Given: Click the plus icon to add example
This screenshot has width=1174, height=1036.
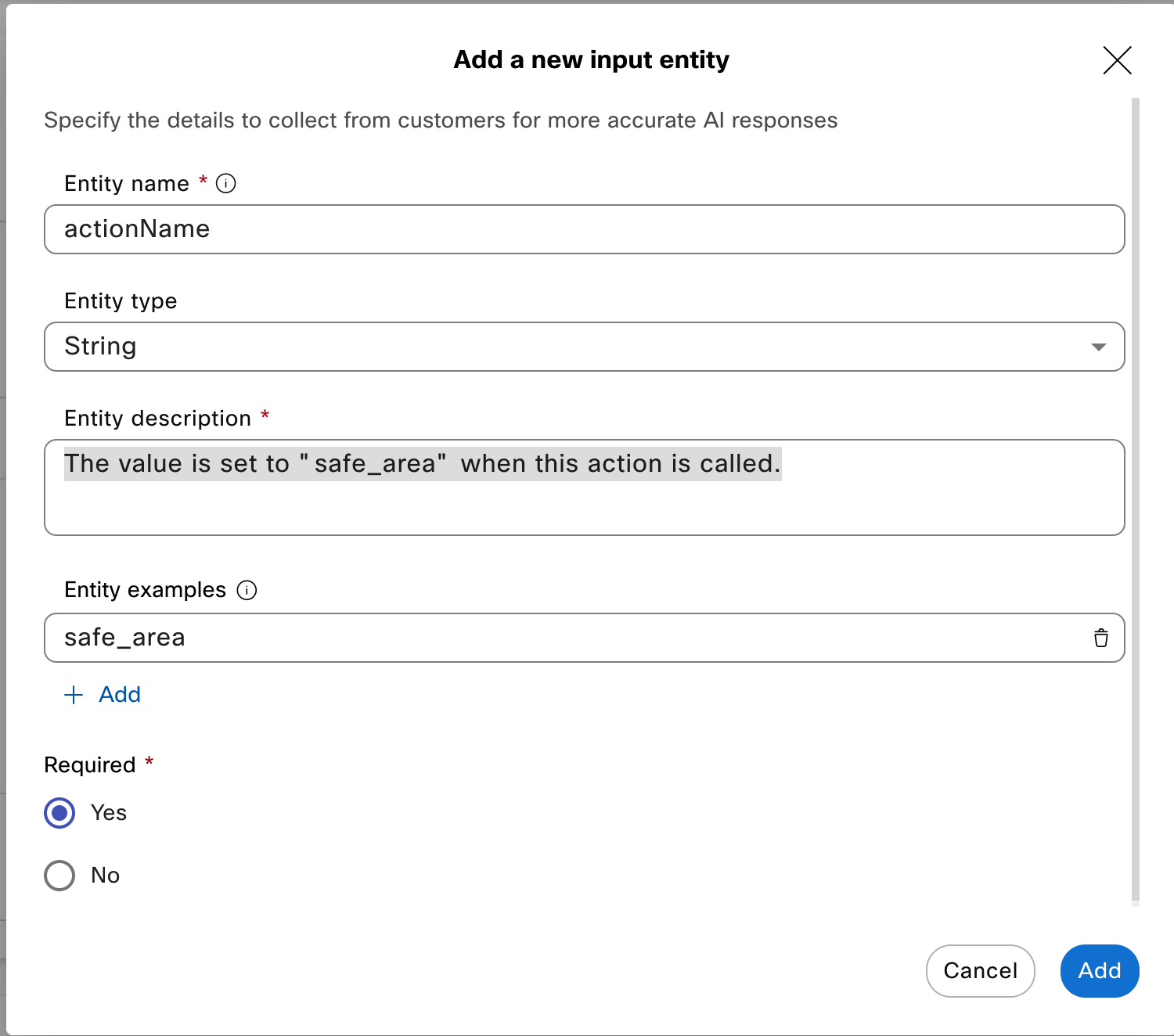Looking at the screenshot, I should (74, 695).
